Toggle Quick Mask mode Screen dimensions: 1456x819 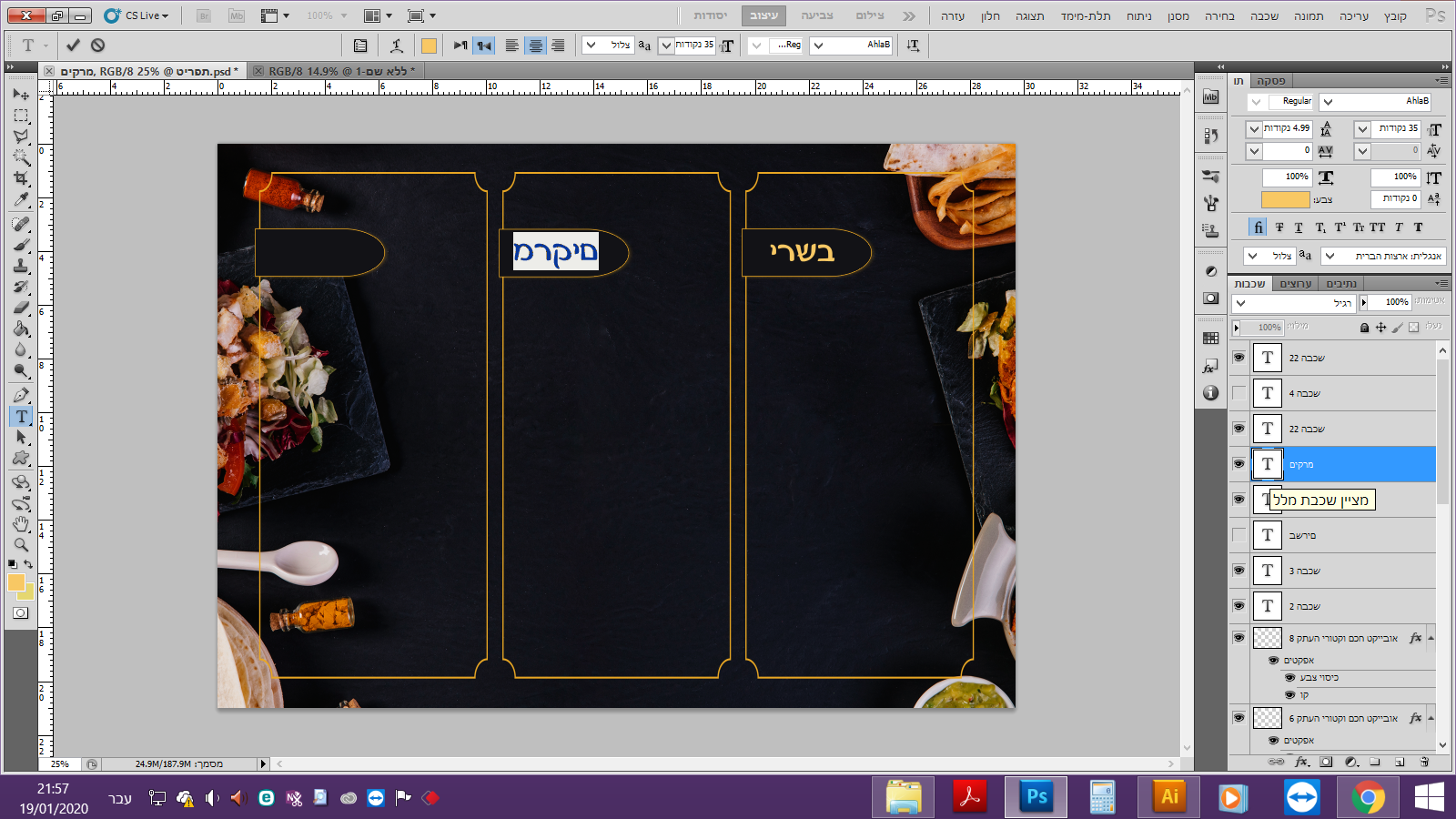click(20, 613)
